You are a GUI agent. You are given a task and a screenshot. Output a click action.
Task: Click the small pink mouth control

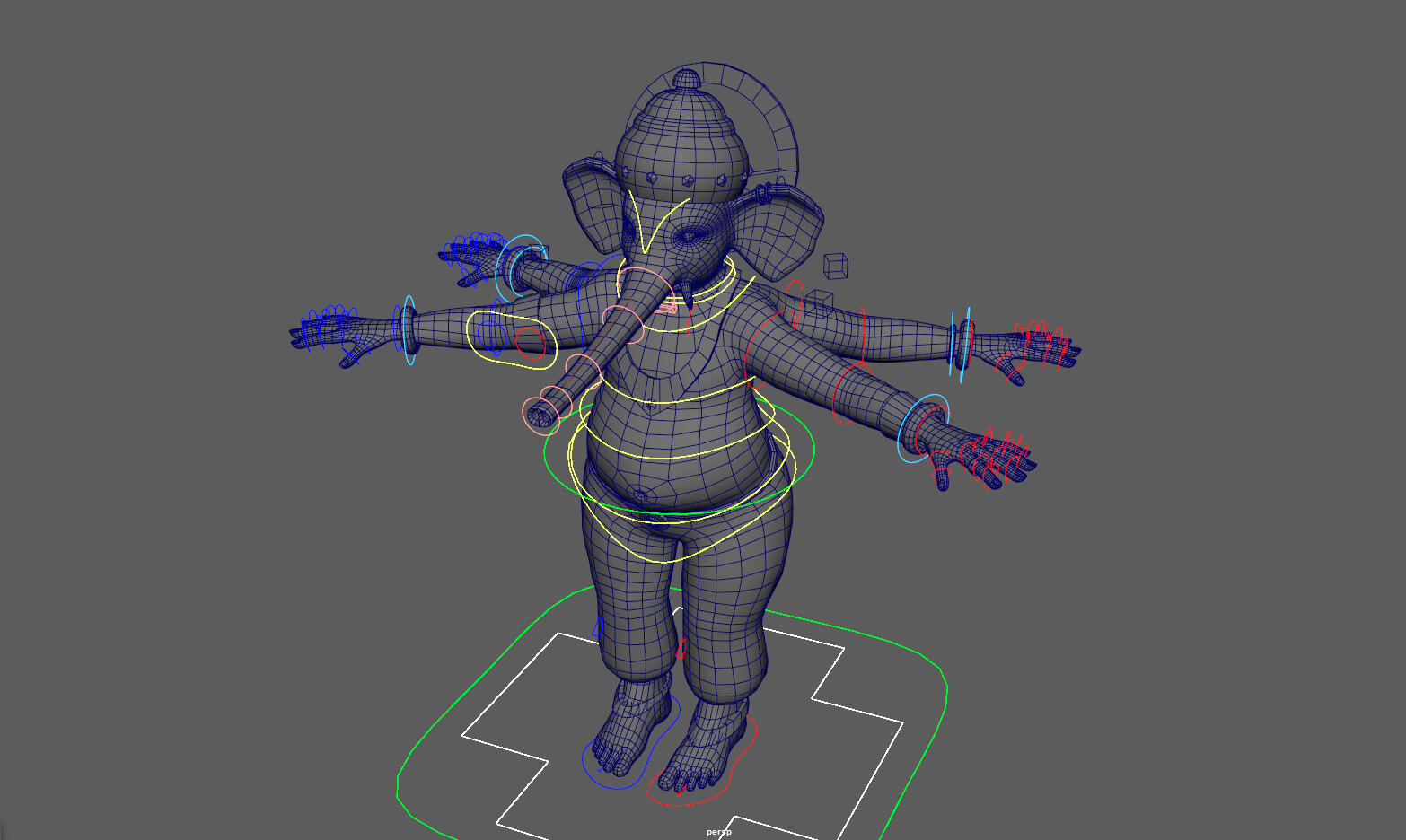pos(667,307)
